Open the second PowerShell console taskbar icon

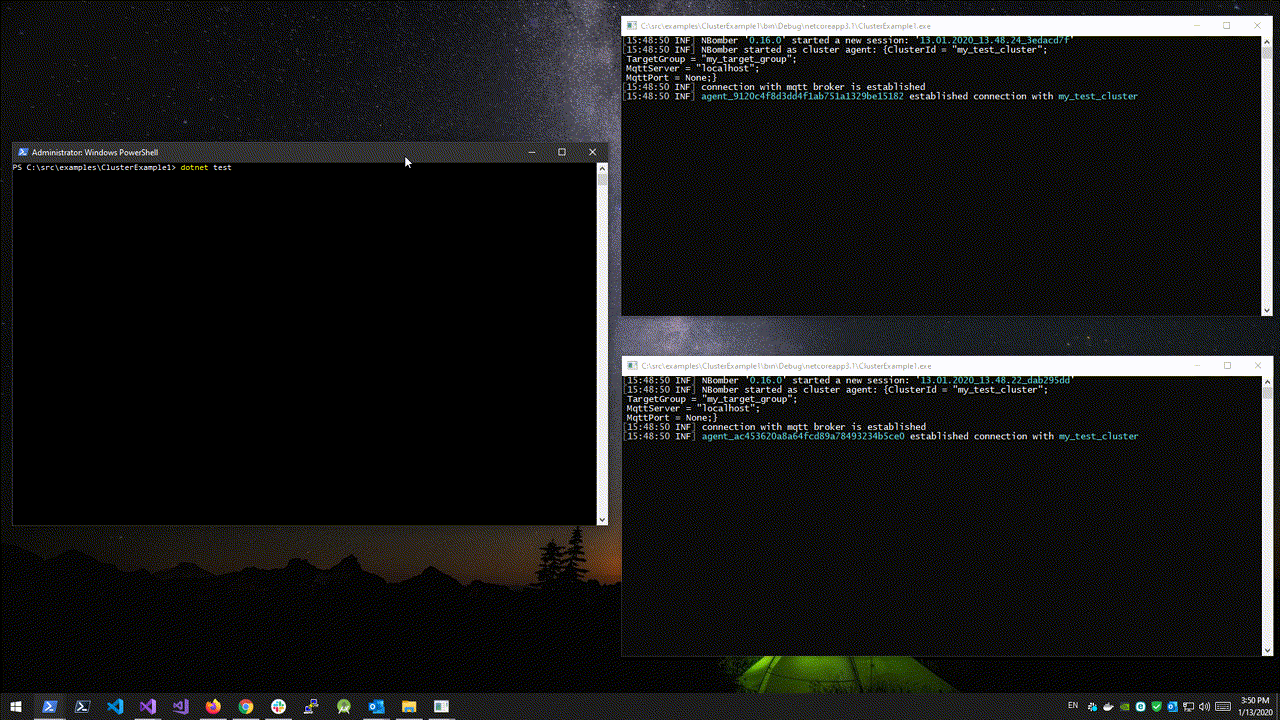(x=82, y=706)
